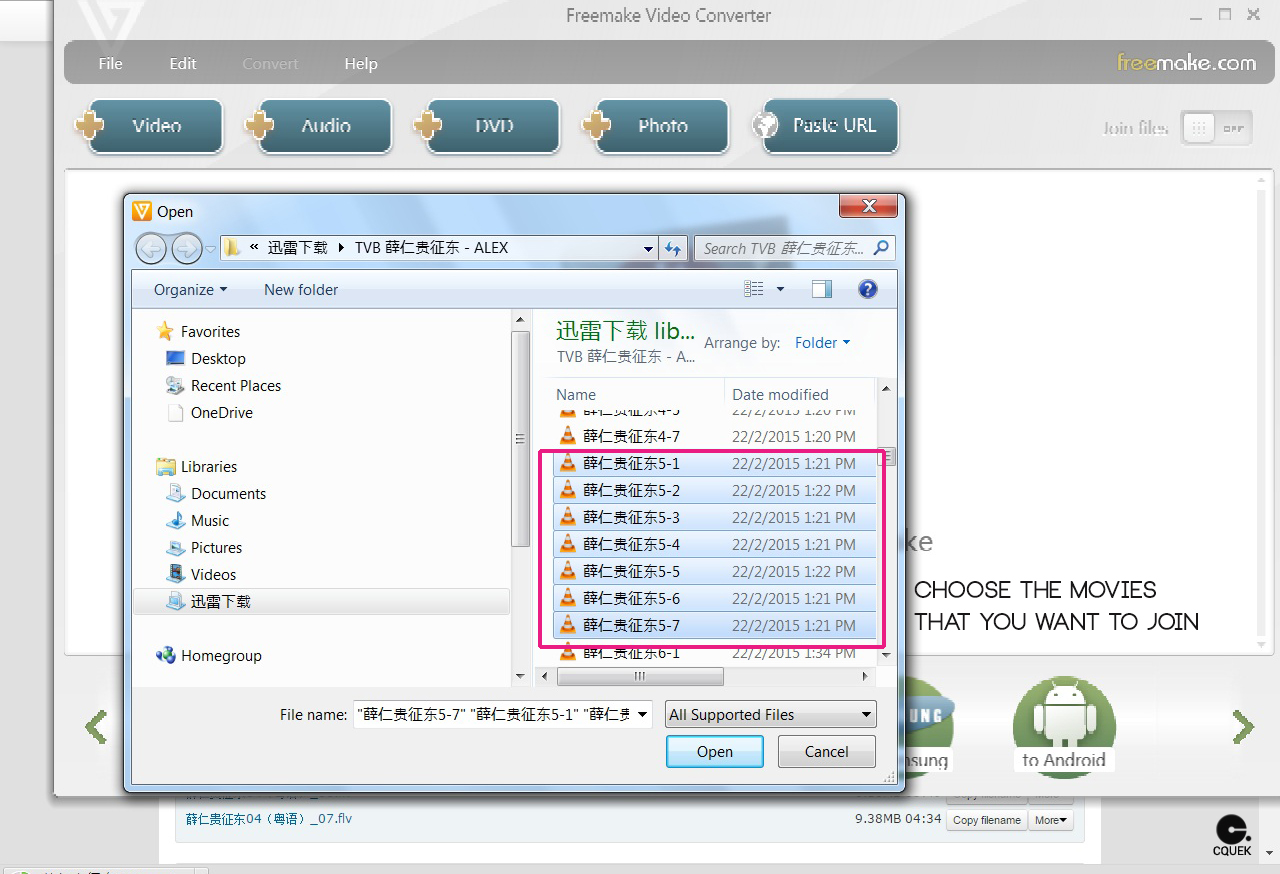
Task: Click the File name input field
Action: (x=494, y=715)
